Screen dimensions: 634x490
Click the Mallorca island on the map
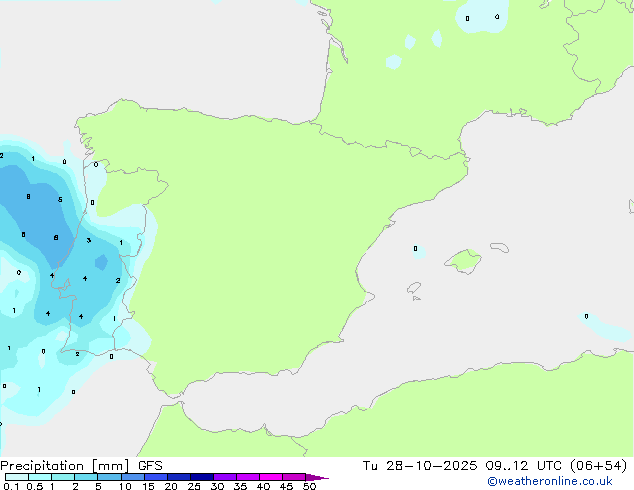point(463,261)
